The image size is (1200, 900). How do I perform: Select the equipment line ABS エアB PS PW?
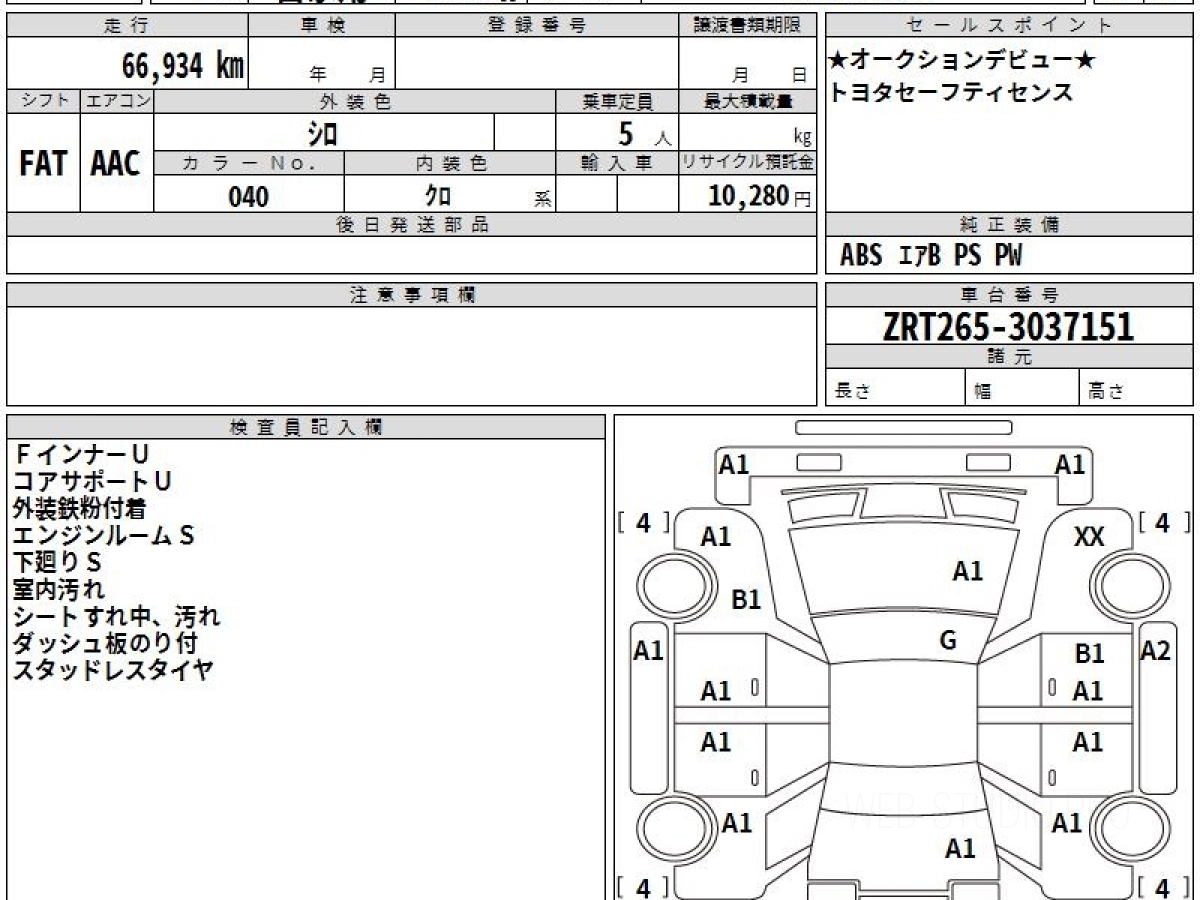[931, 256]
